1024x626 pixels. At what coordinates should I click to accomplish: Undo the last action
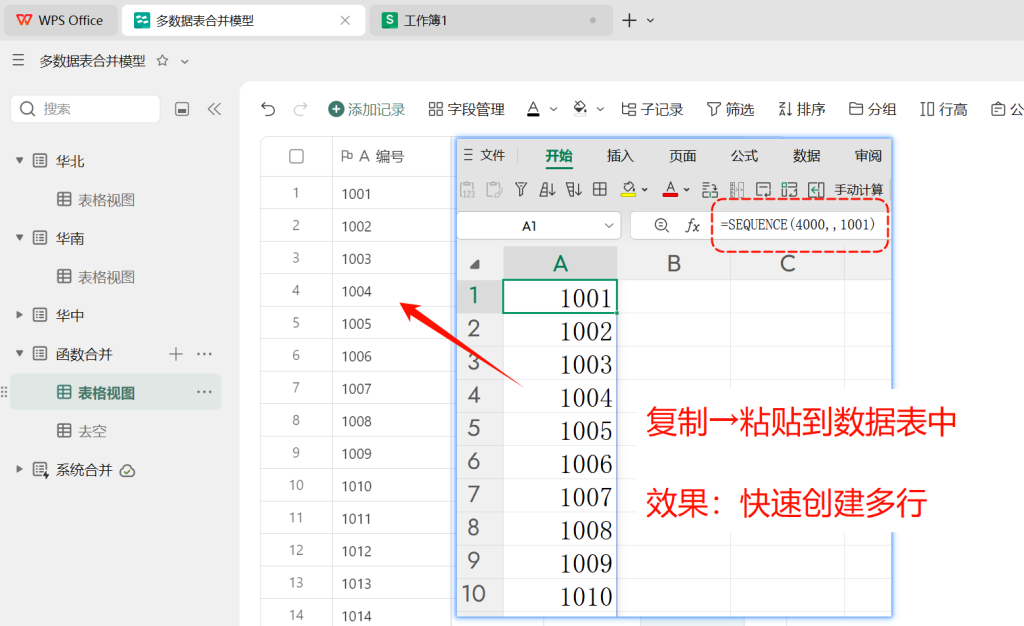[268, 109]
